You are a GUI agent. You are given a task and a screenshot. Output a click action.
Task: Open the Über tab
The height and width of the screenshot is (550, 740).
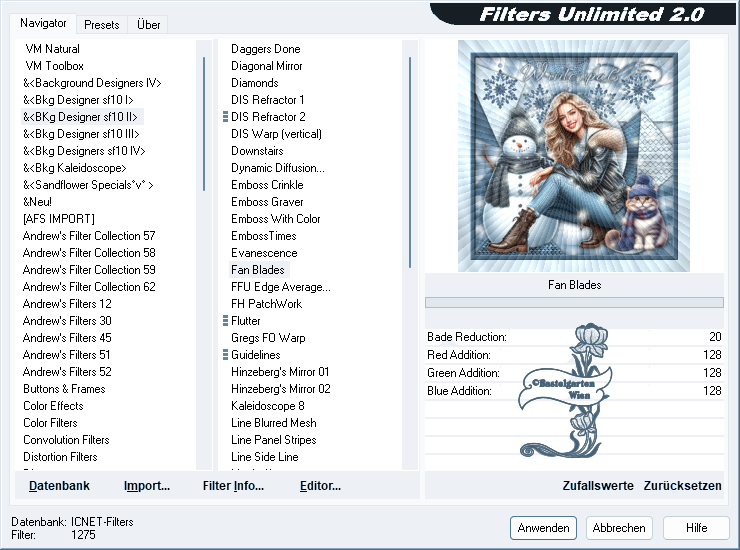click(x=148, y=25)
